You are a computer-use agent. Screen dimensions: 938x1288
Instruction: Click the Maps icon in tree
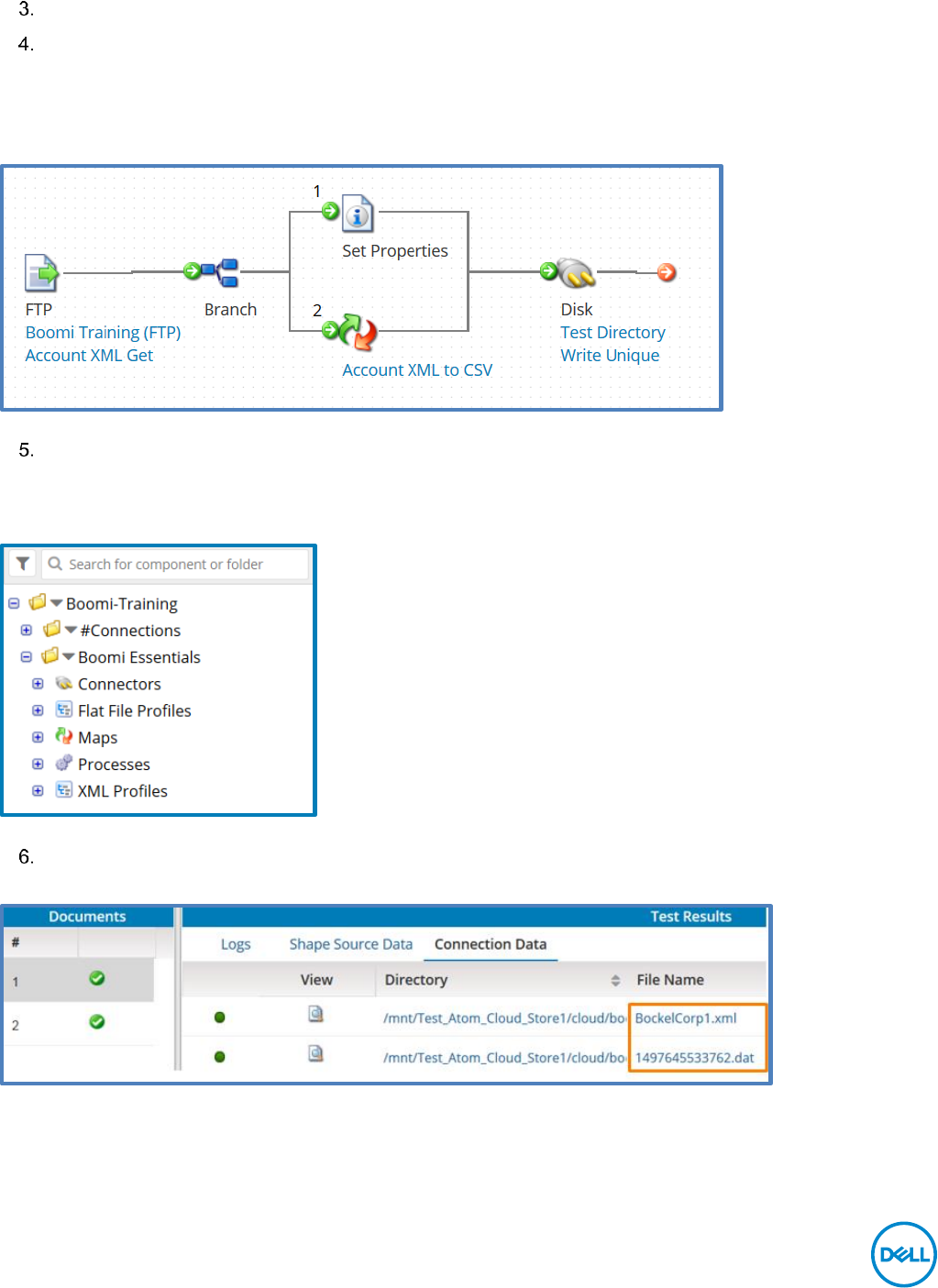click(63, 736)
